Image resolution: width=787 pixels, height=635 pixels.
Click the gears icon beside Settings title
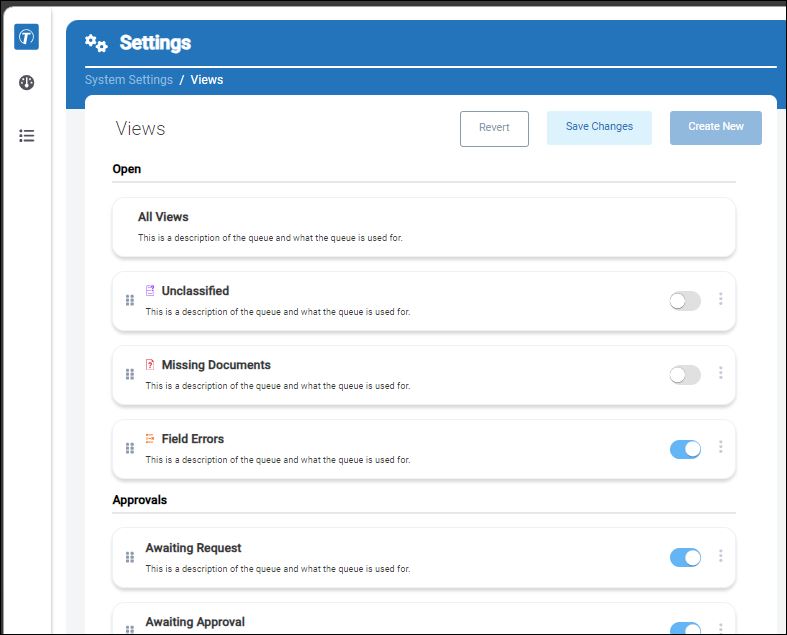(x=96, y=43)
